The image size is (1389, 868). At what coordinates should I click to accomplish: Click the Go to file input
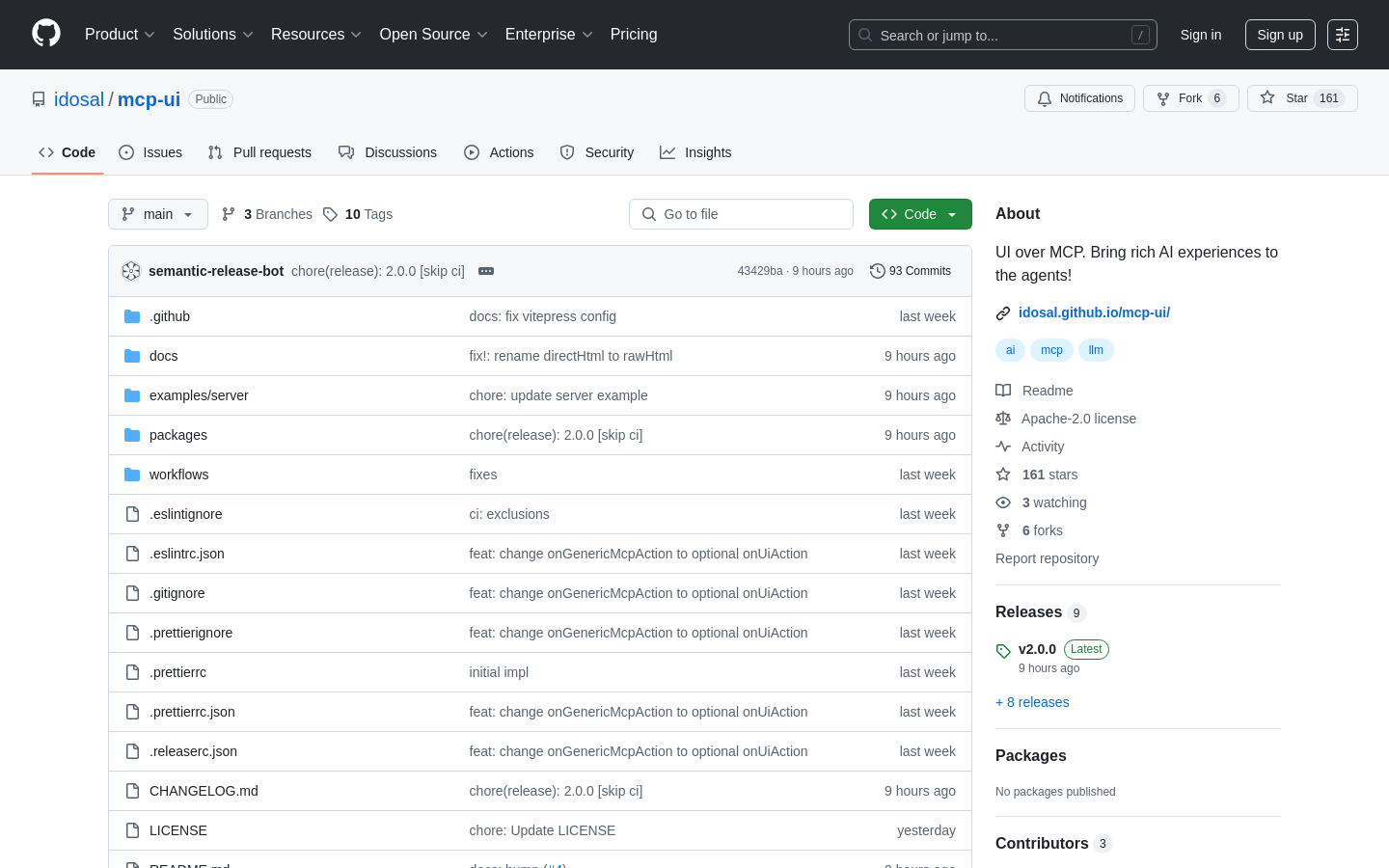point(741,214)
